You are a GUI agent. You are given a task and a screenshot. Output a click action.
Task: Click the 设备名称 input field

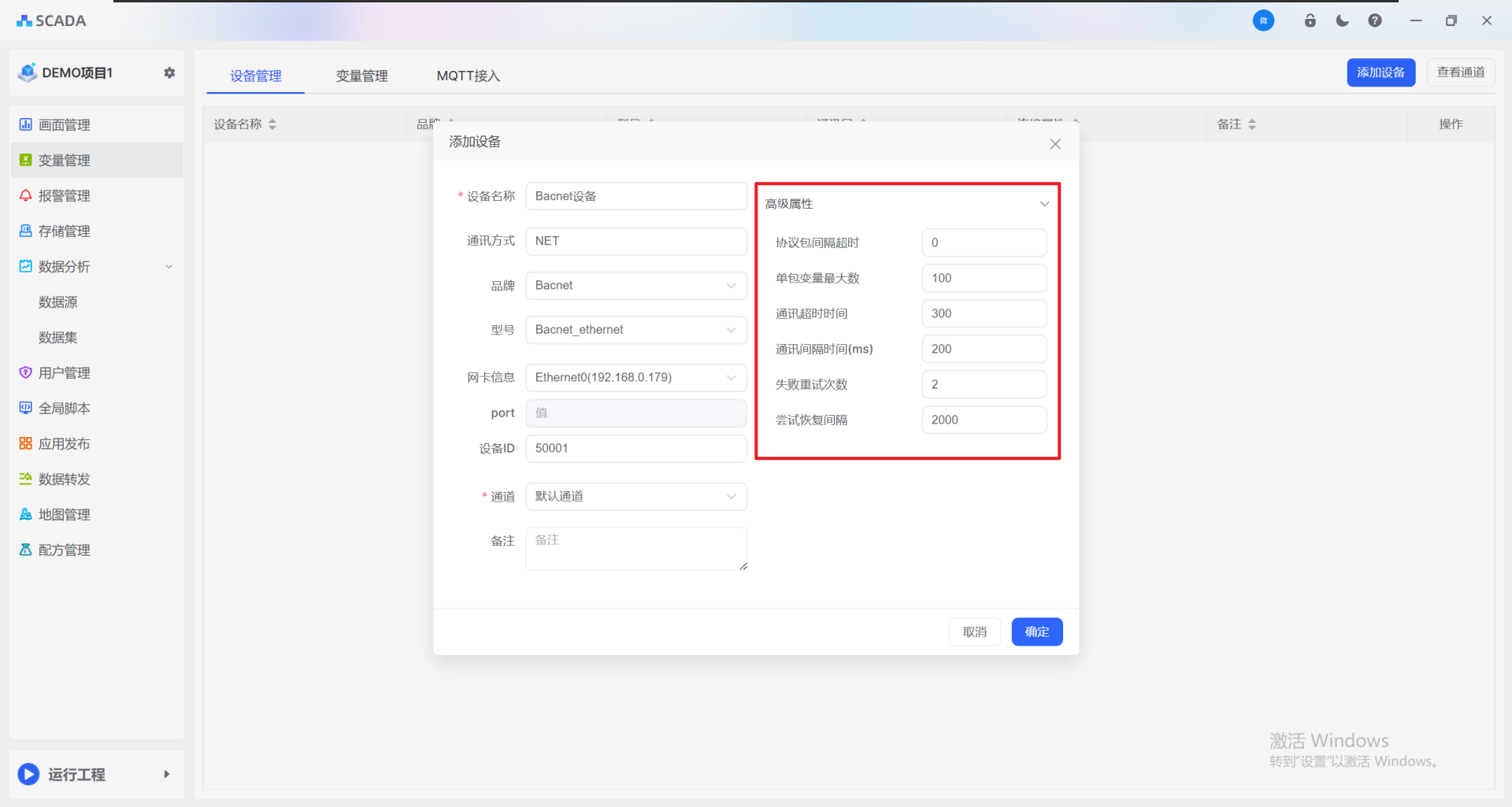tap(636, 196)
